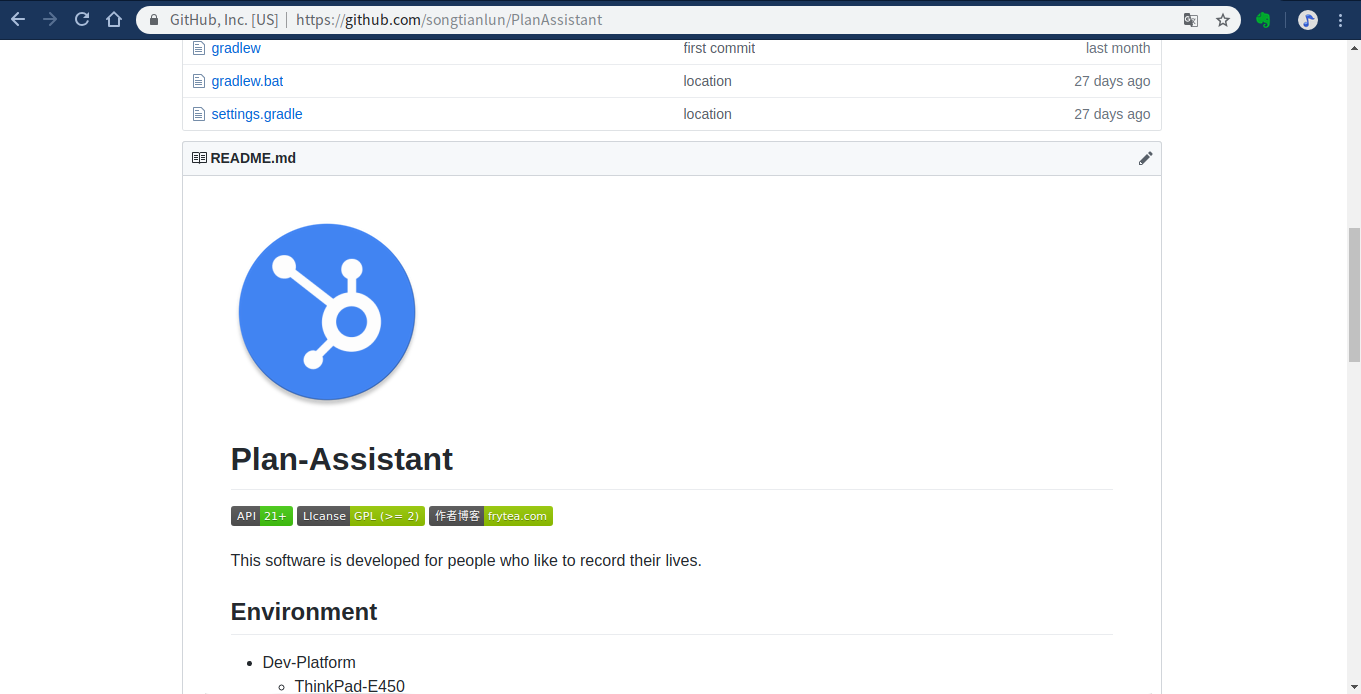Open the Evernote elephant extension icon
1361x694 pixels.
pos(1264,20)
